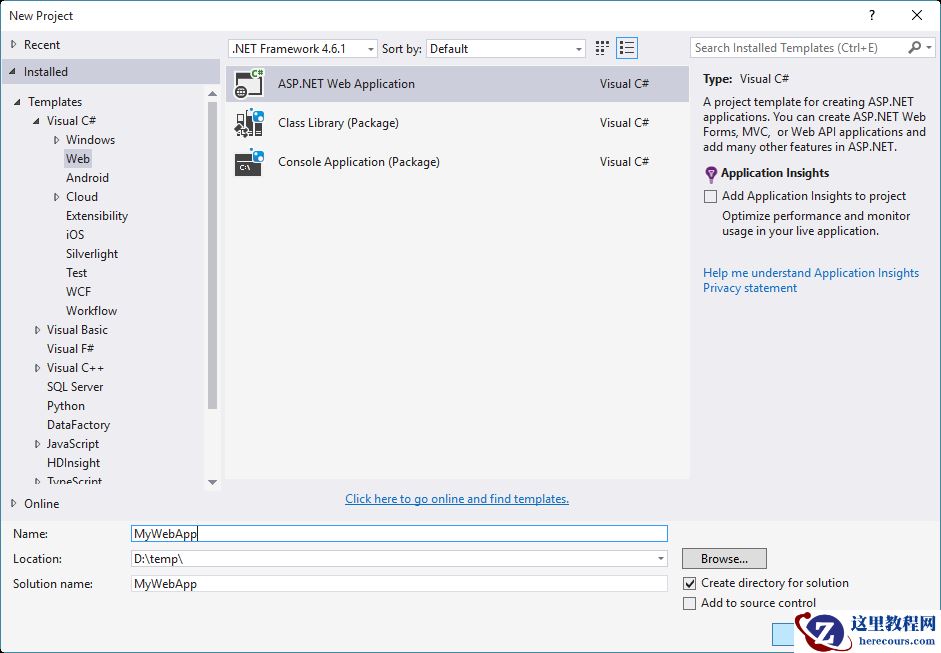This screenshot has width=941, height=653.
Task: Click the Application Insights lightbulb icon
Action: (711, 174)
